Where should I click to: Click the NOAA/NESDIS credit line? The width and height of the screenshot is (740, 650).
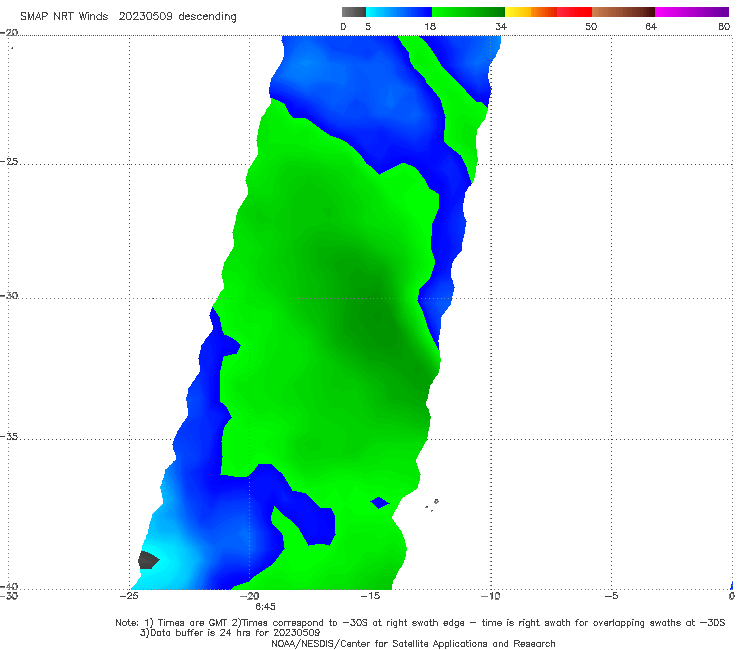[413, 643]
